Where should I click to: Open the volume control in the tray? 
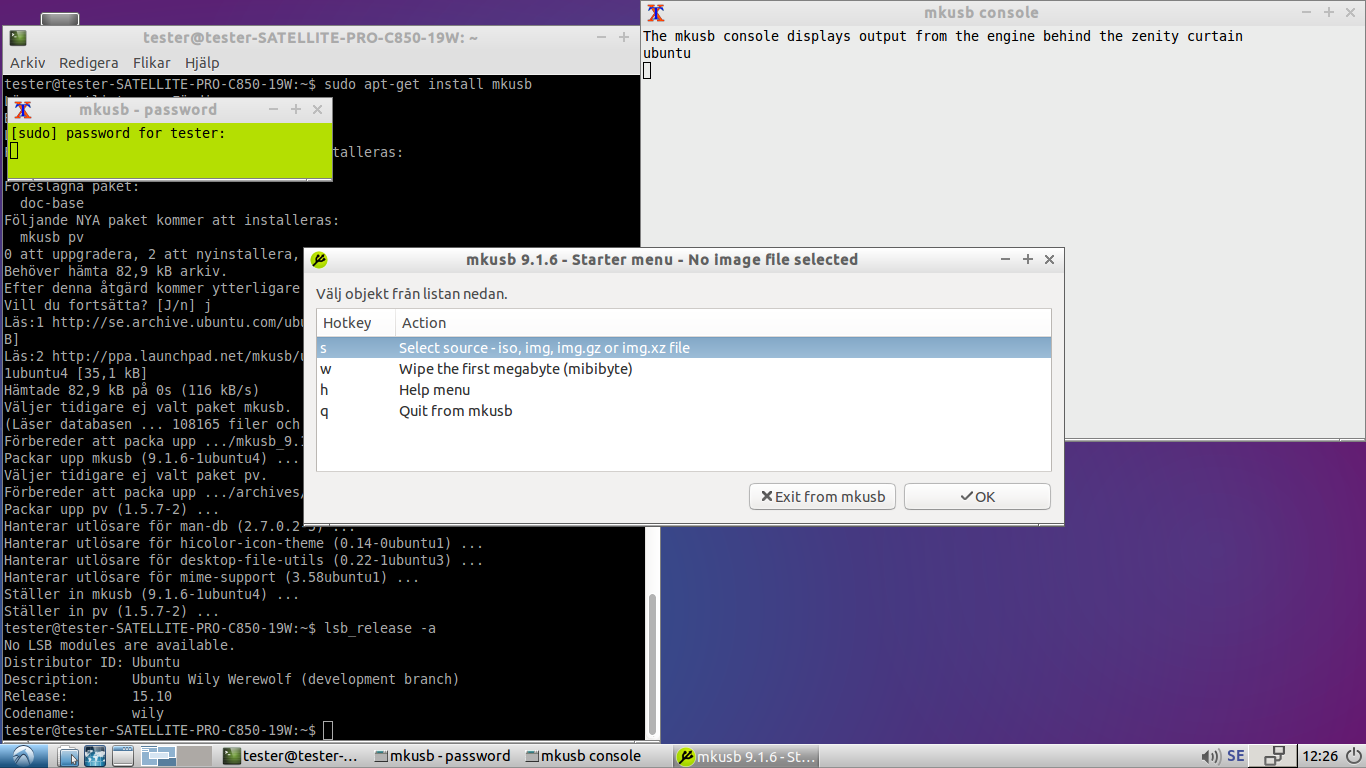coord(1211,756)
